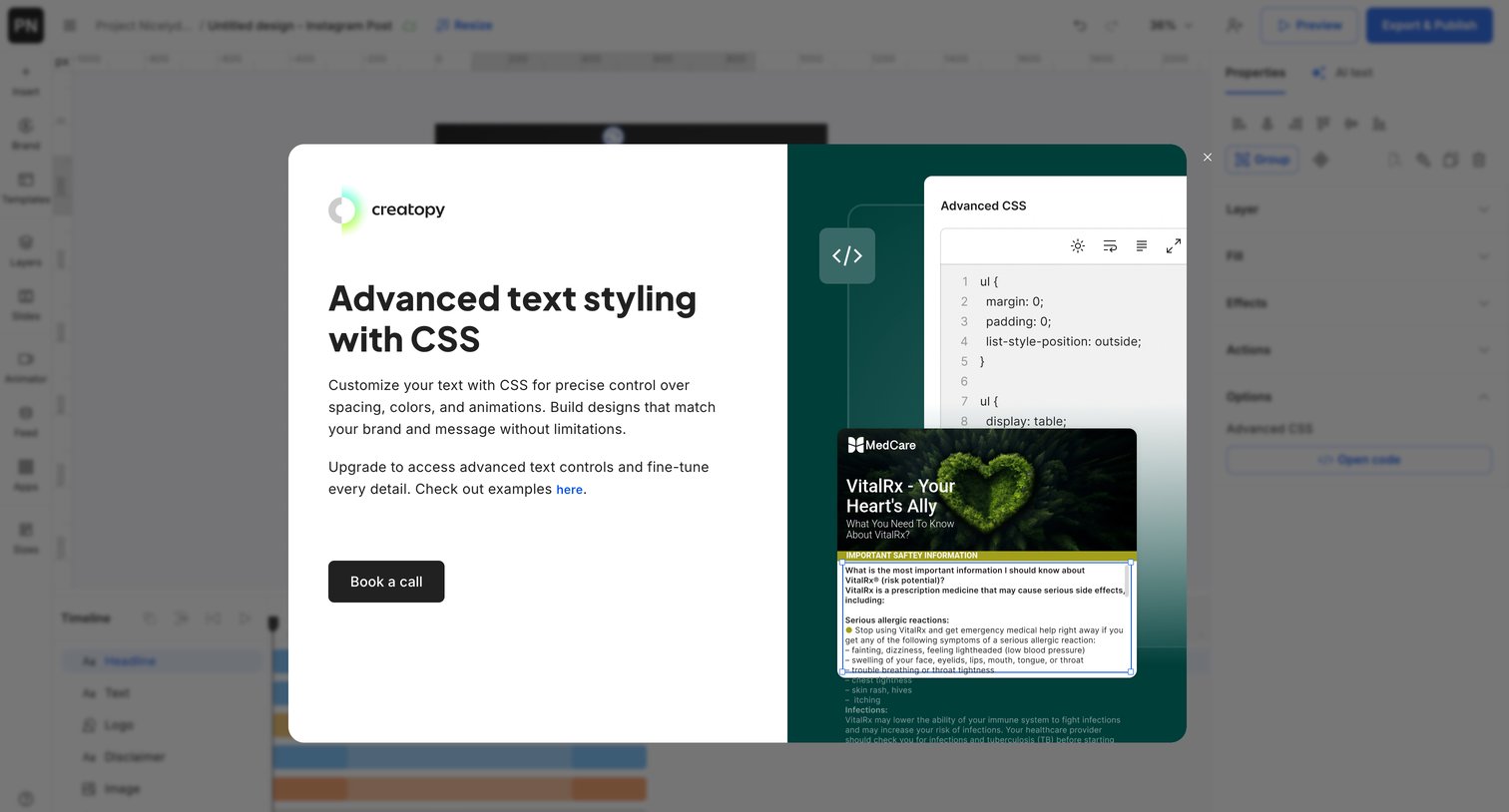1509x812 pixels.
Task: Click the Creatopy logo in the dialog
Action: tap(387, 209)
